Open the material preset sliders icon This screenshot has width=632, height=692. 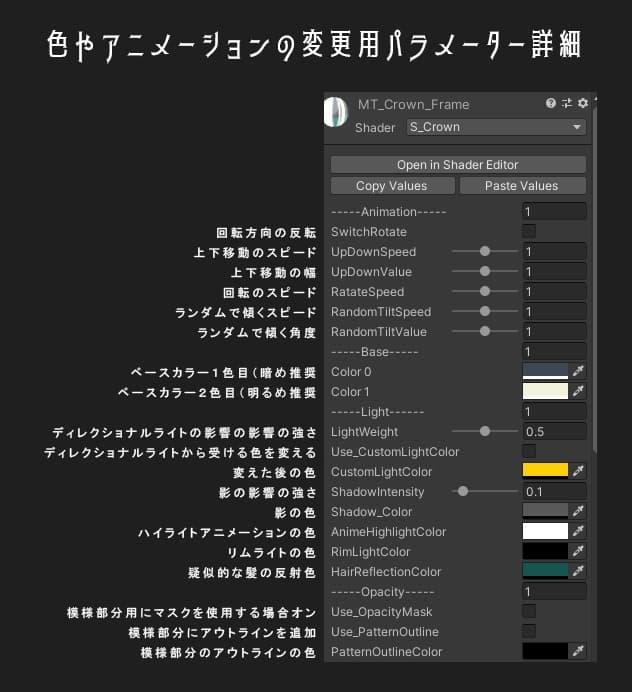coord(567,103)
